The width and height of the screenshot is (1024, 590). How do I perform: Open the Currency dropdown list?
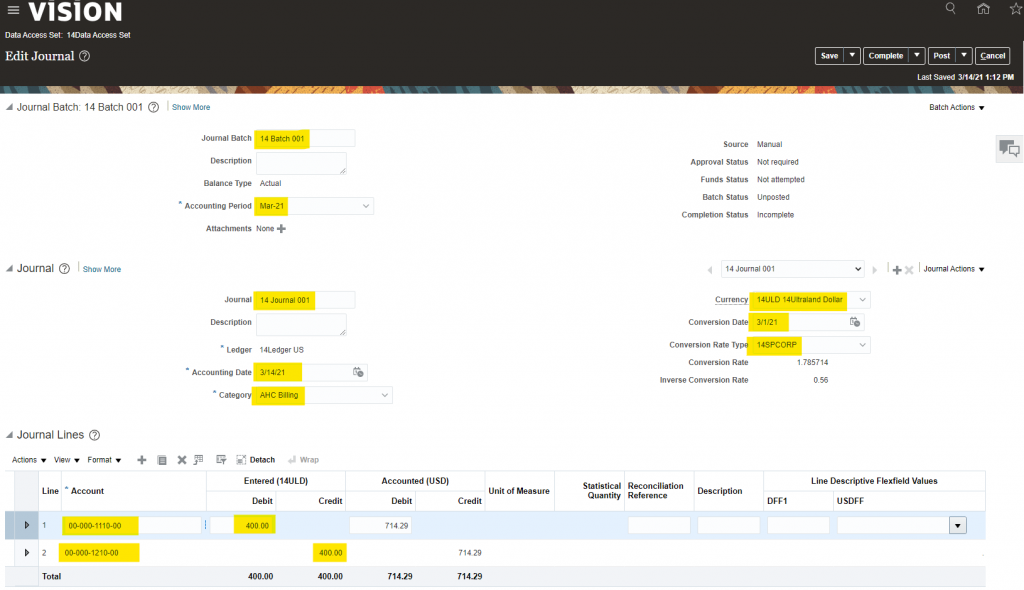tap(863, 300)
